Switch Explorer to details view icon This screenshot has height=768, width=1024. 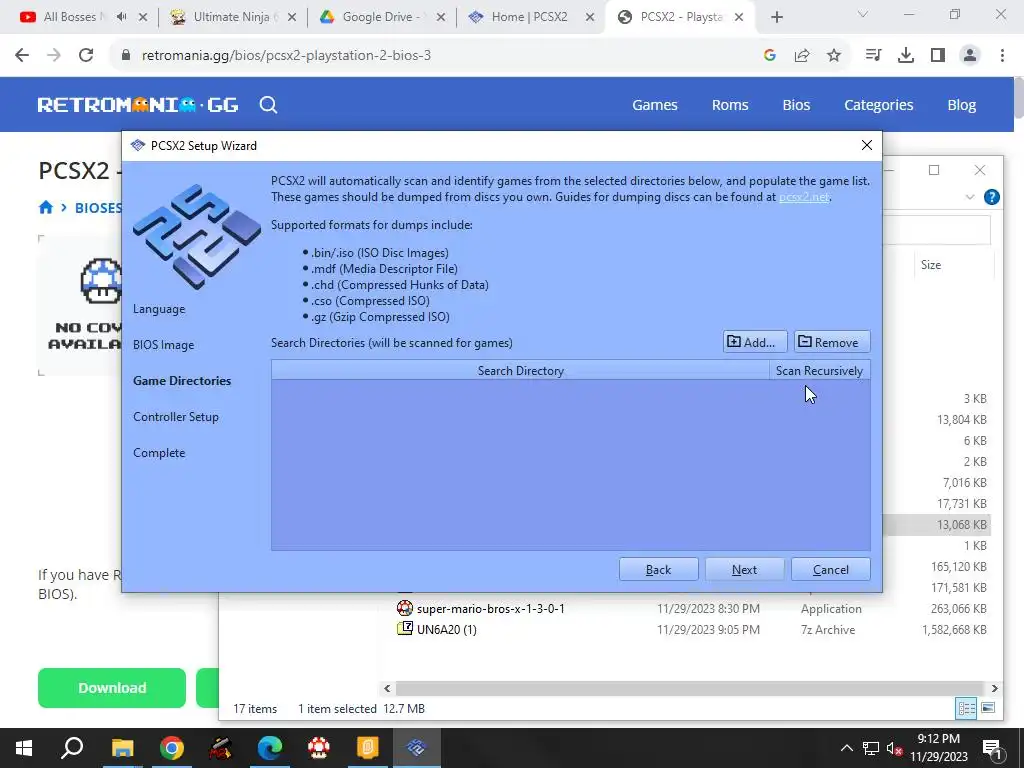pyautogui.click(x=966, y=709)
